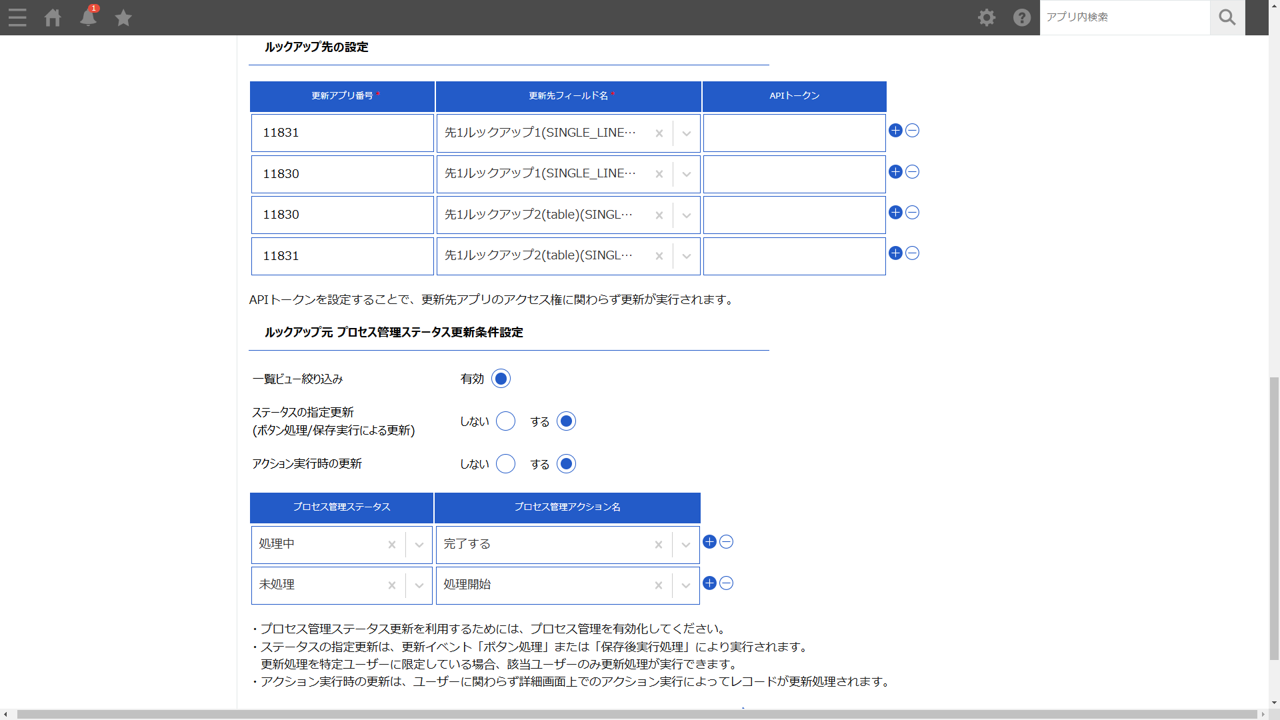Click the 一覧ビュー絞り込み label
This screenshot has height=720, width=1280.
coord(298,379)
